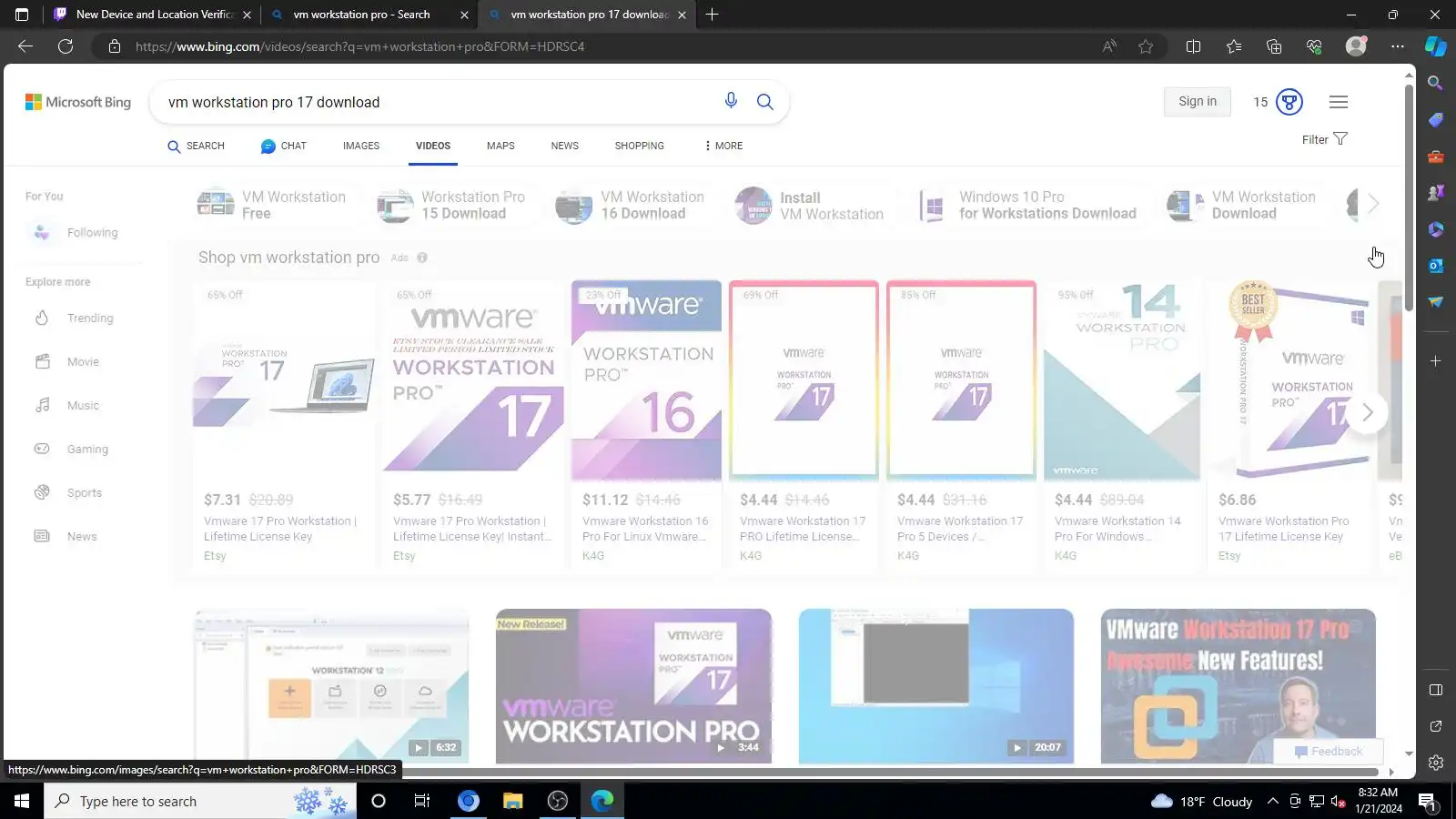The width and height of the screenshot is (1456, 819).
Task: Open Browser essentials heart icon
Action: [x=1314, y=46]
